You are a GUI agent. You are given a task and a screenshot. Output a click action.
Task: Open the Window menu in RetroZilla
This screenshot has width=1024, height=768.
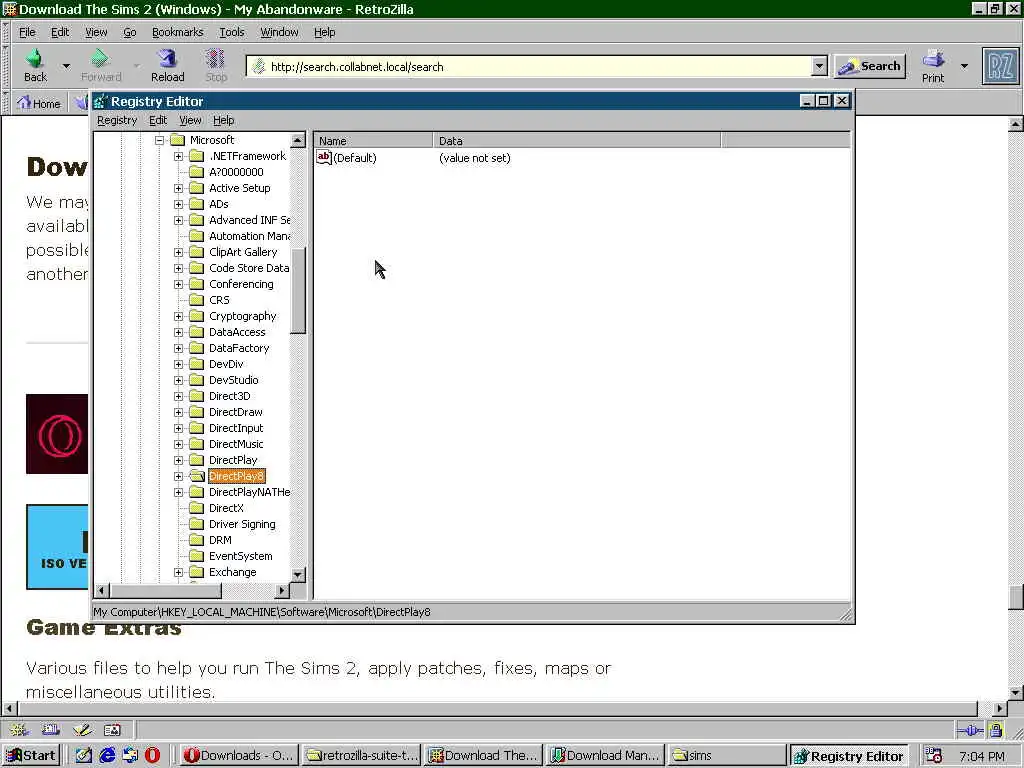tap(280, 32)
